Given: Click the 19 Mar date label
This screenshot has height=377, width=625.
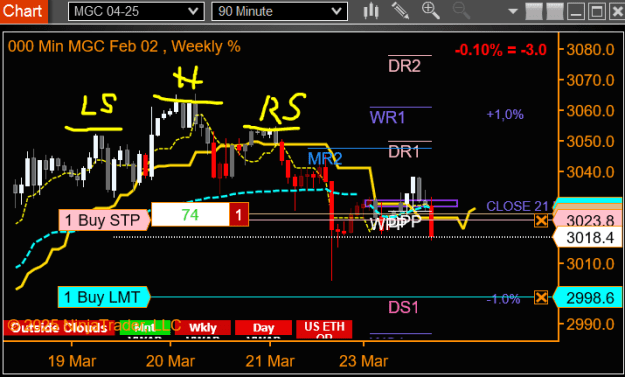Looking at the screenshot, I should [72, 361].
